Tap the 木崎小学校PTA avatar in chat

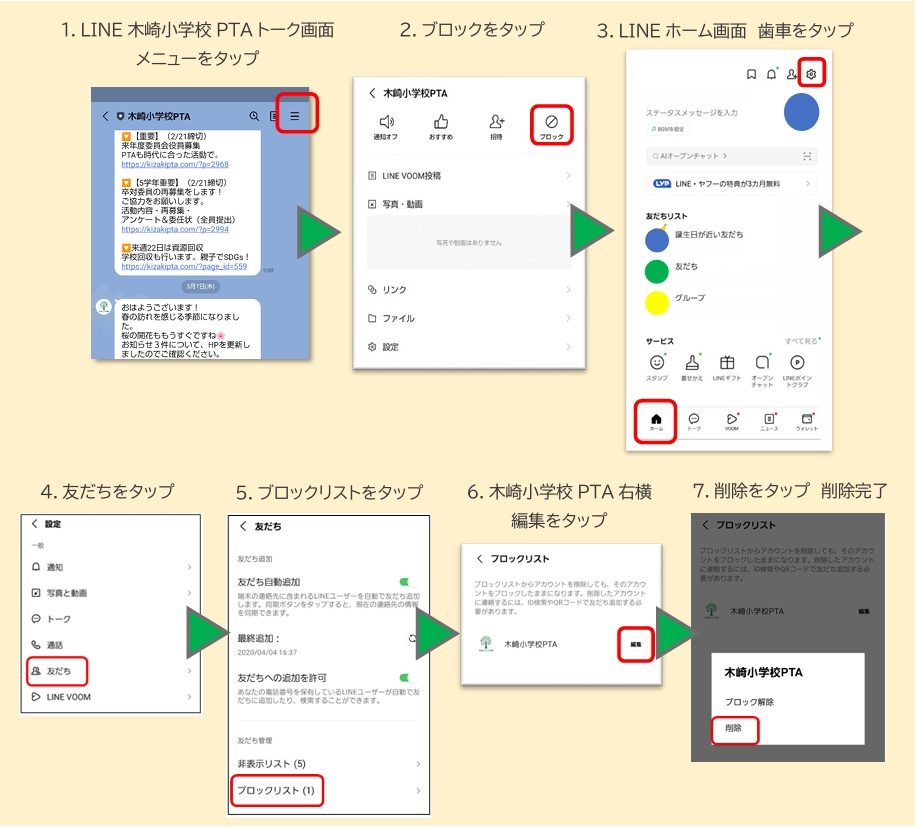pyautogui.click(x=104, y=306)
